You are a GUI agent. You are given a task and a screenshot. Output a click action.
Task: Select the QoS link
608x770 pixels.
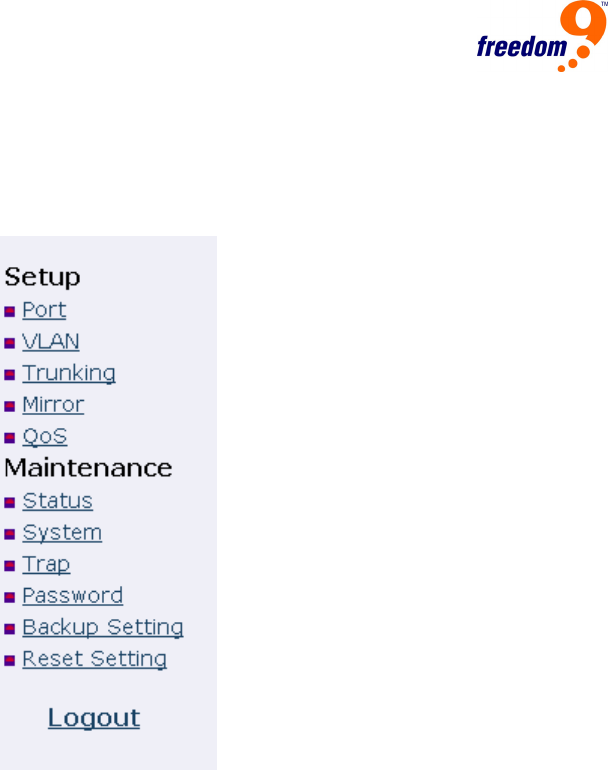coord(45,437)
